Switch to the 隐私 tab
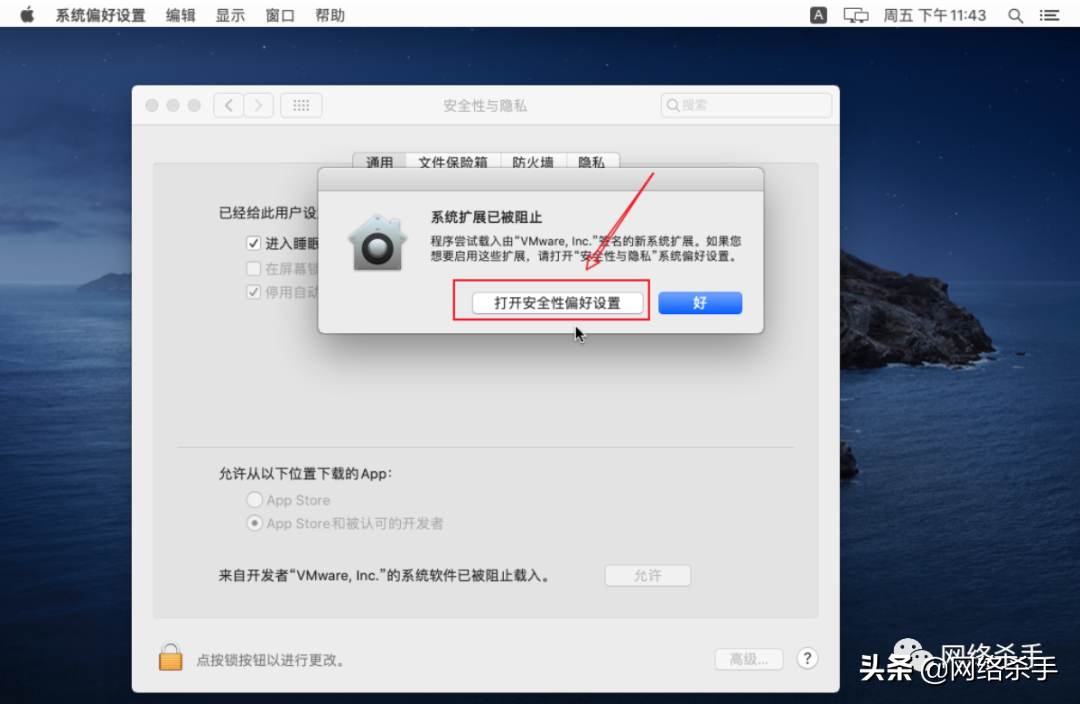 592,161
